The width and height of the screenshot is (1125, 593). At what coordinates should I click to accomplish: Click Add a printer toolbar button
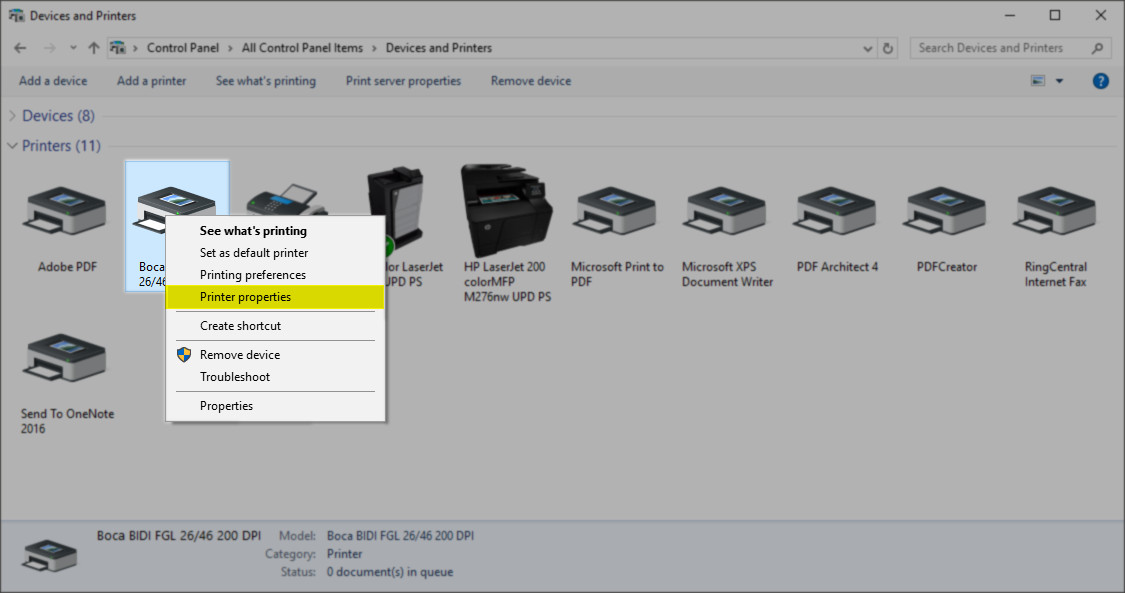click(x=151, y=81)
